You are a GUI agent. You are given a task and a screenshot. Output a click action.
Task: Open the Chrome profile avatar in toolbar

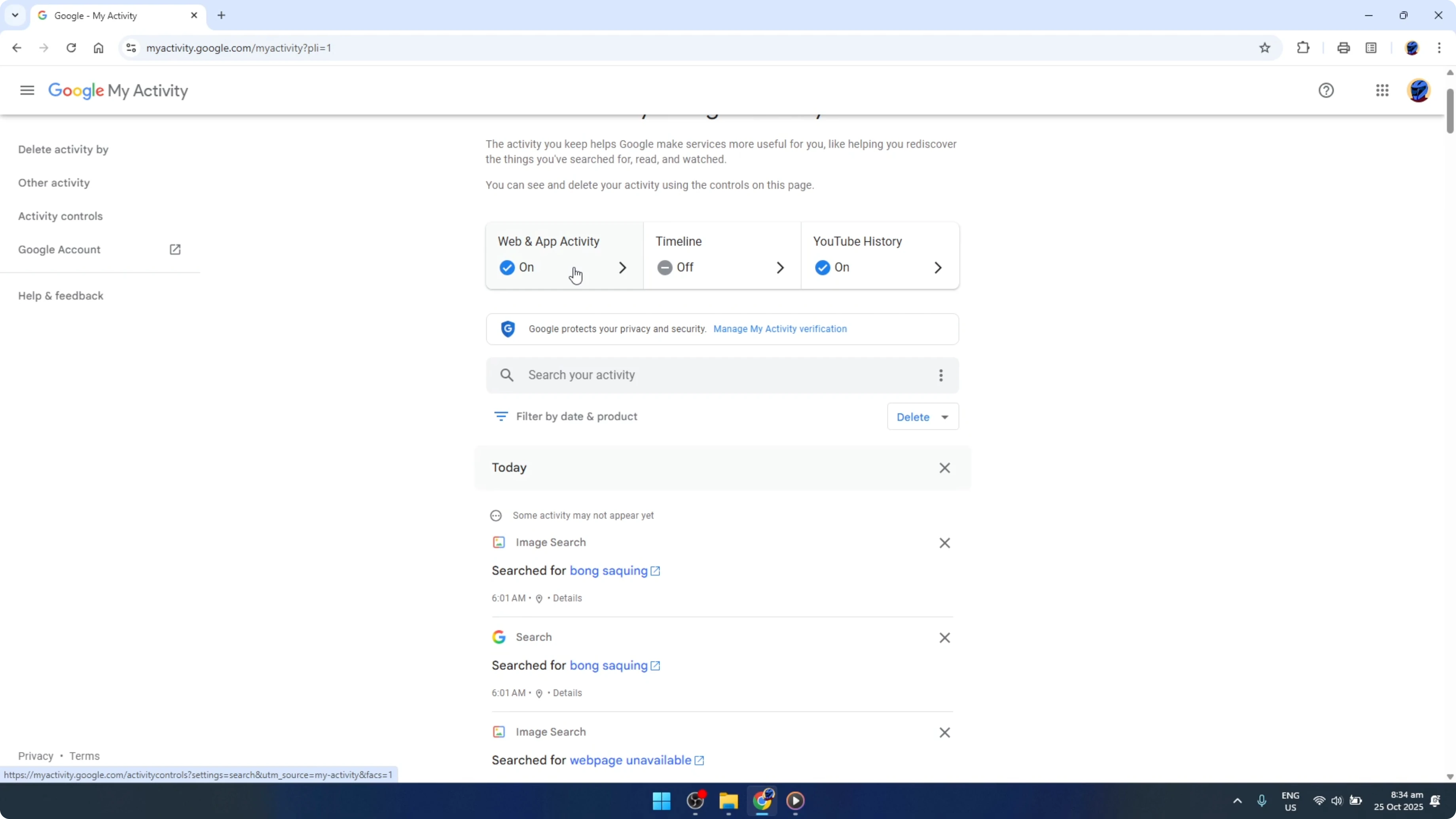(1412, 48)
